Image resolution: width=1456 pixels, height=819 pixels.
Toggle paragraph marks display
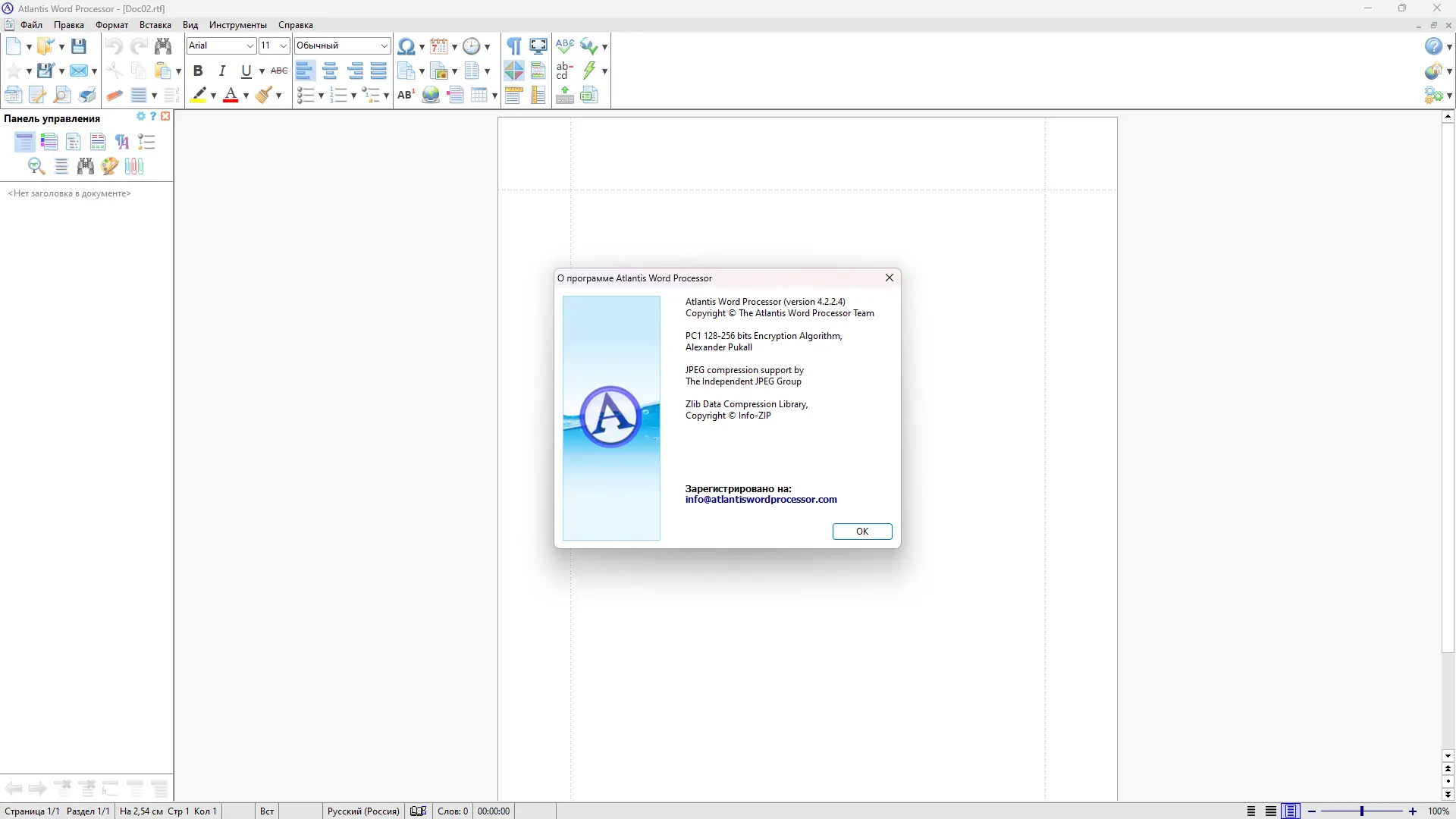513,46
